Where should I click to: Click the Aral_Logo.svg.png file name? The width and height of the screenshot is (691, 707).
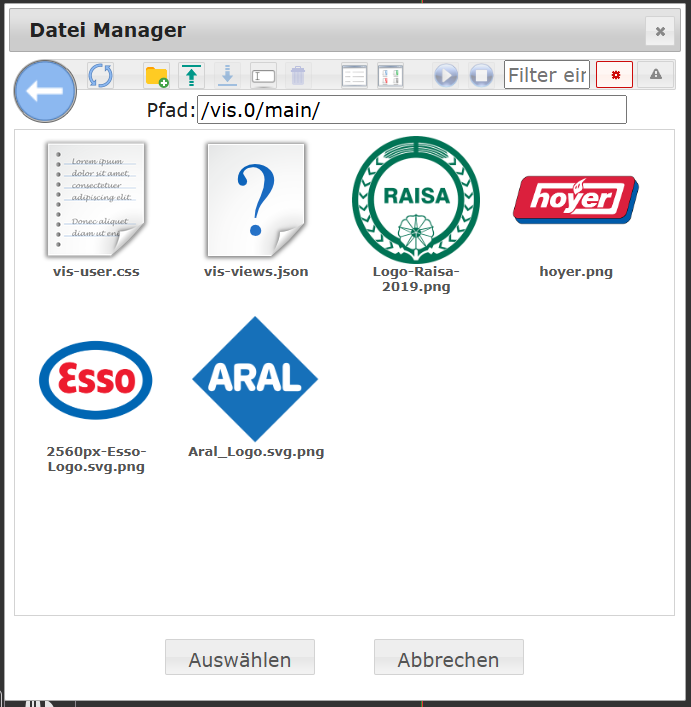click(256, 452)
